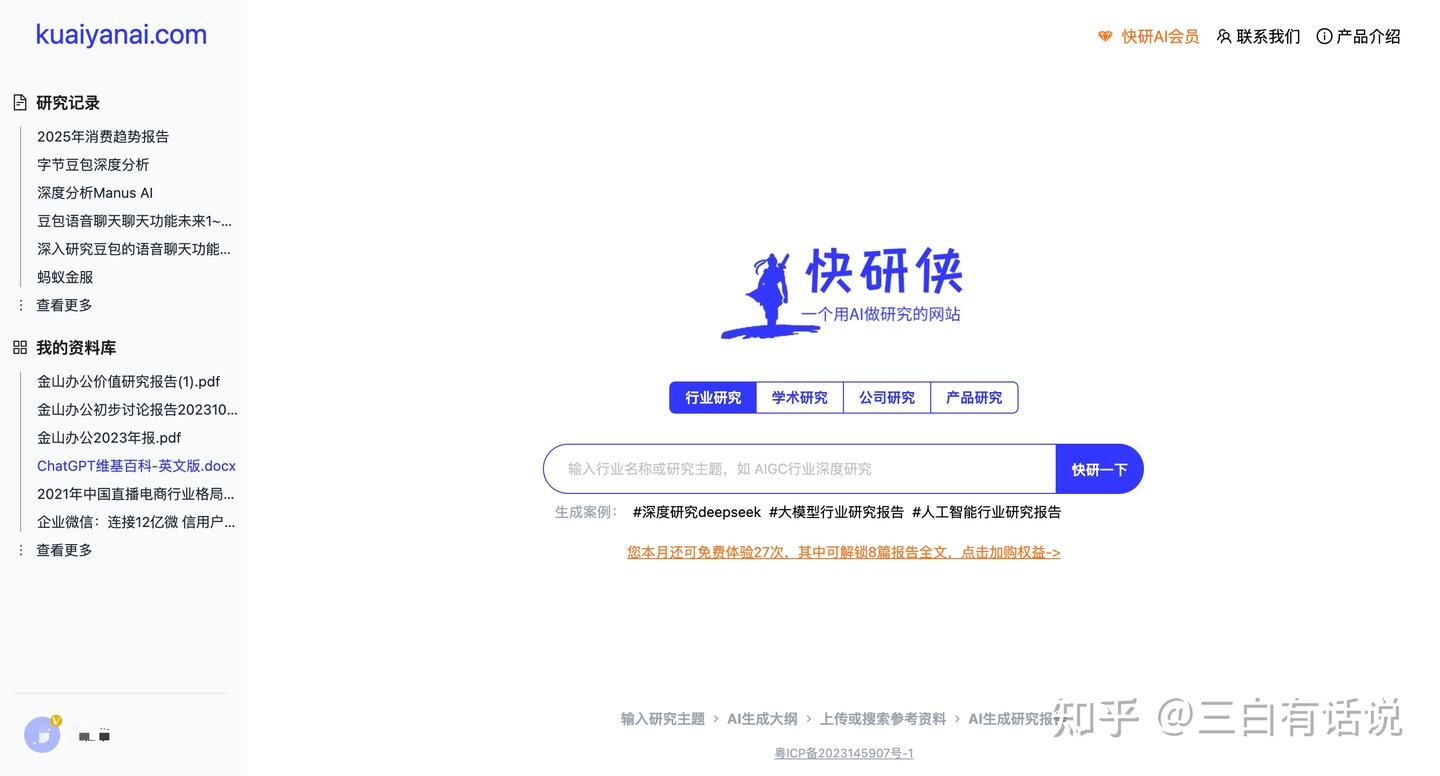Screen dimensions: 1440x776
Task: Open record 深度分析Manus AI
Action: point(95,192)
